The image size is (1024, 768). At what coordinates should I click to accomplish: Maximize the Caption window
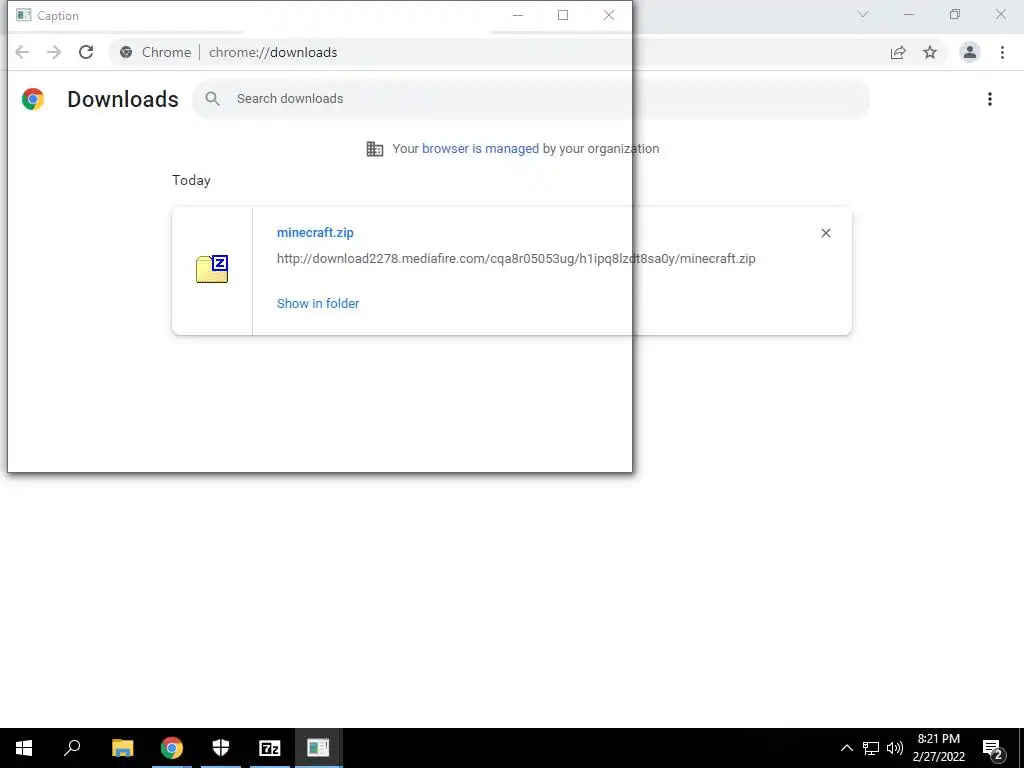563,15
